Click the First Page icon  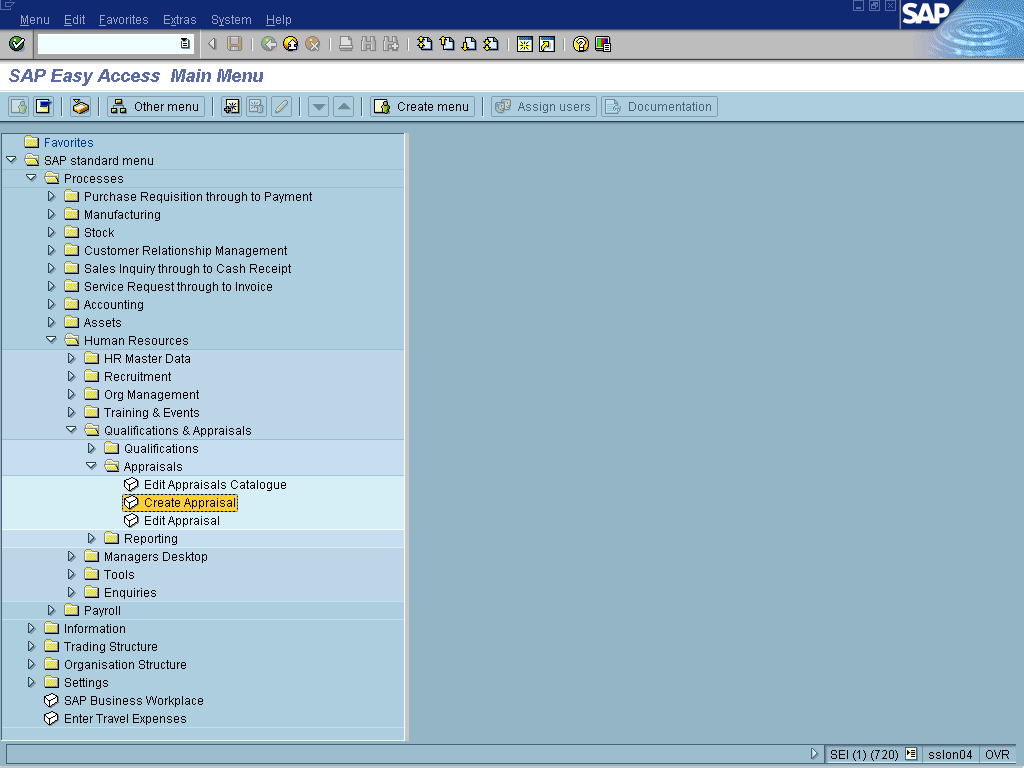tap(424, 44)
